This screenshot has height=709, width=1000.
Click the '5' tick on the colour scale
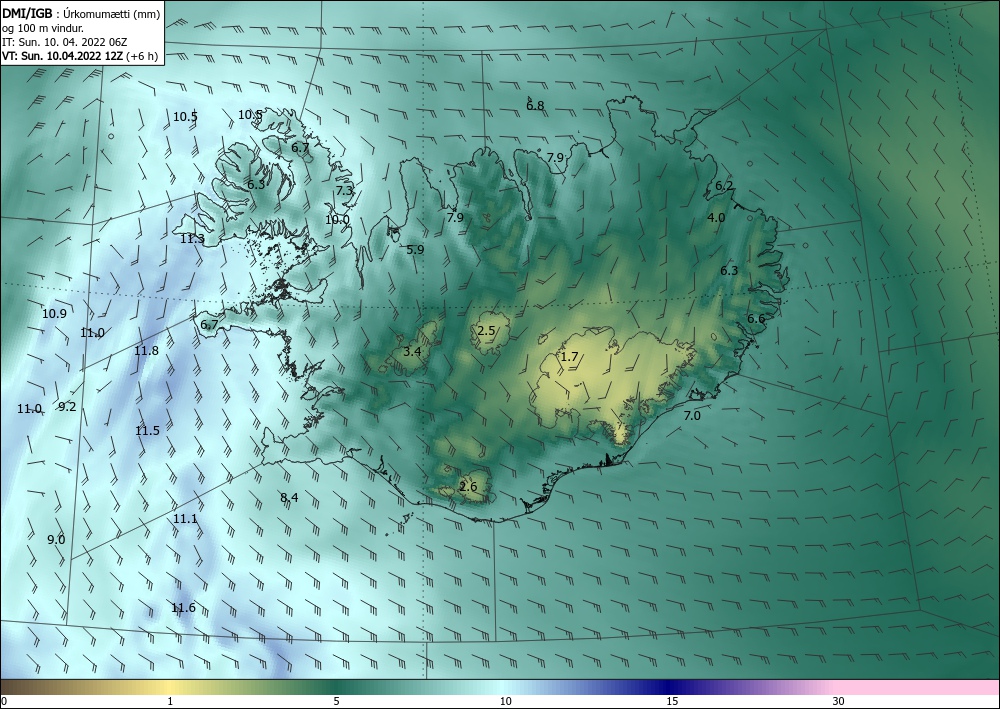[336, 701]
